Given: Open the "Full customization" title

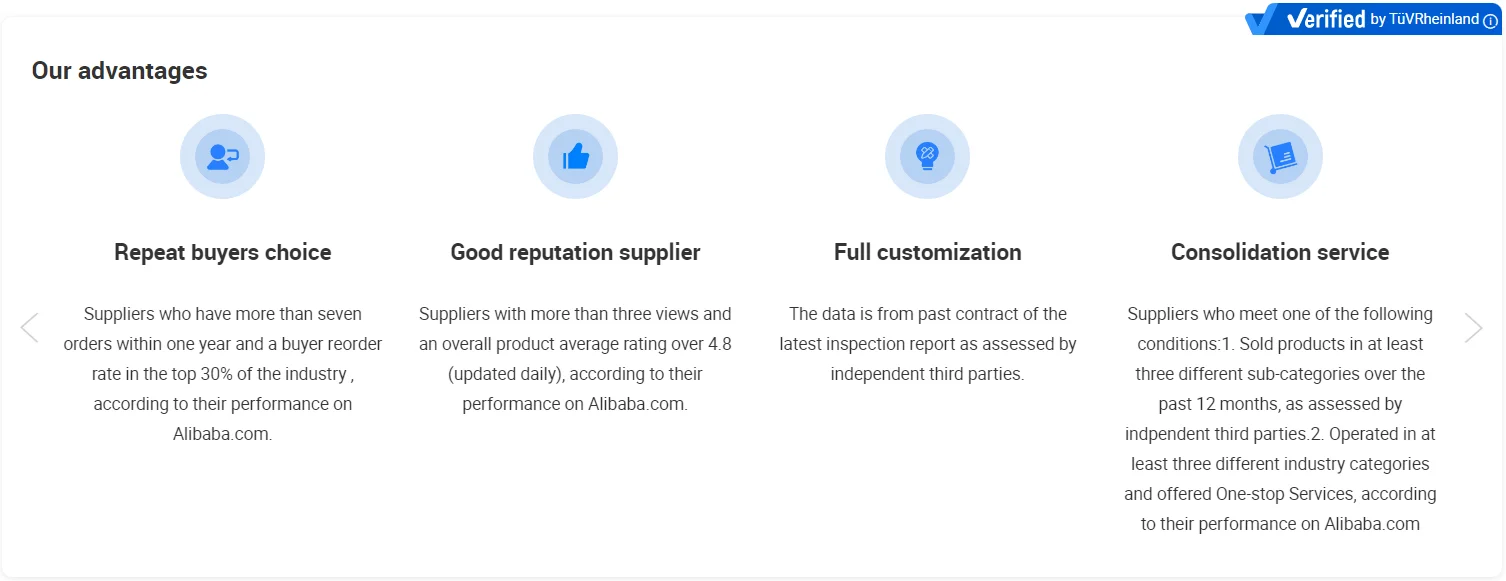Looking at the screenshot, I should pos(927,252).
